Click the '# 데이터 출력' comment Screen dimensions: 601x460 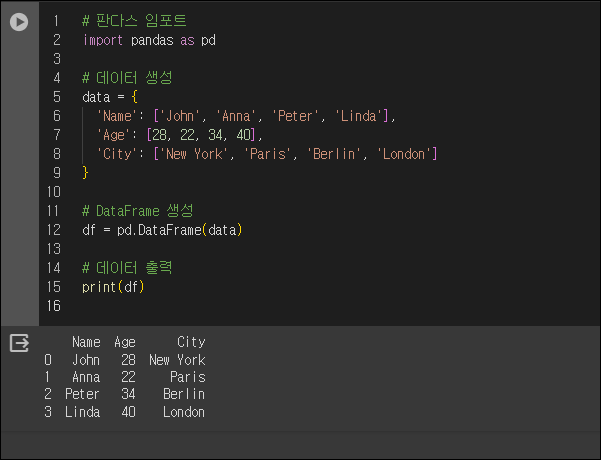127,268
